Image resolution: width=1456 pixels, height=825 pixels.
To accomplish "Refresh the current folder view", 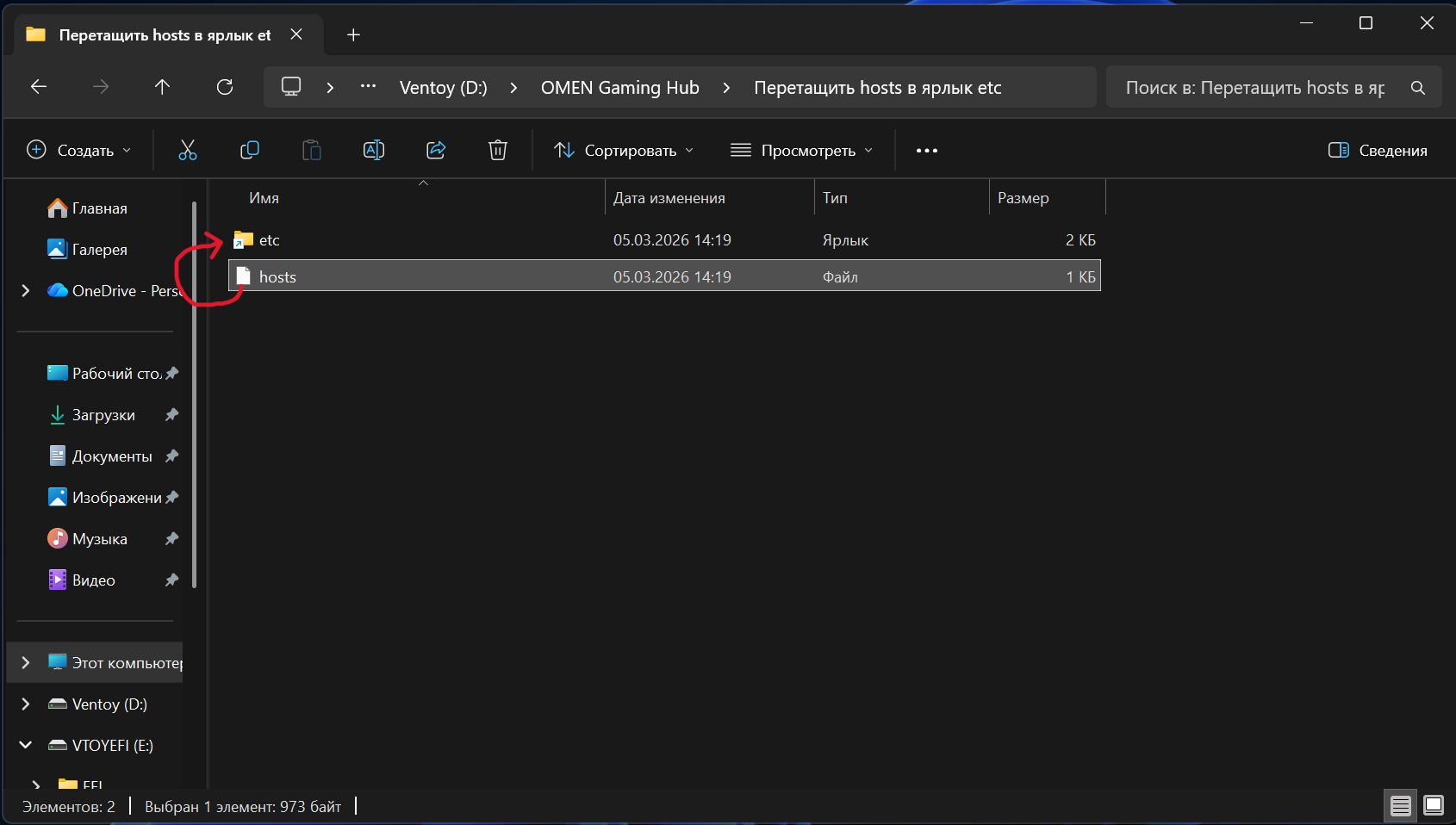I will pyautogui.click(x=225, y=87).
